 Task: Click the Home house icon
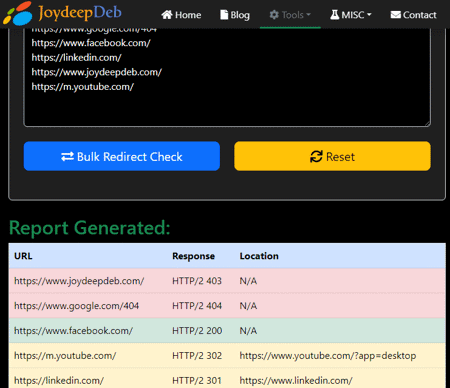[x=167, y=15]
